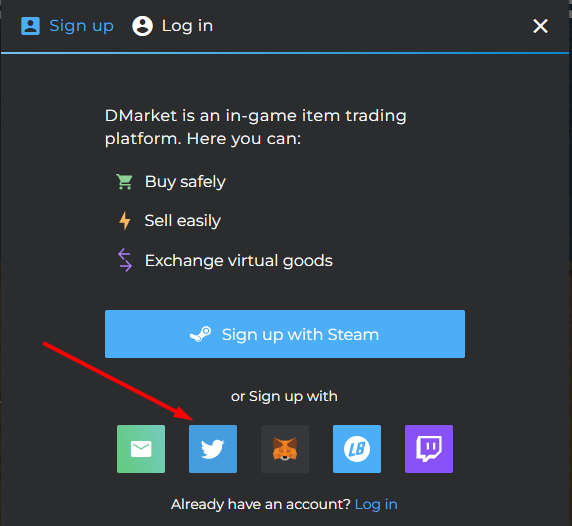Sign up with the LB logo icon

tap(357, 449)
